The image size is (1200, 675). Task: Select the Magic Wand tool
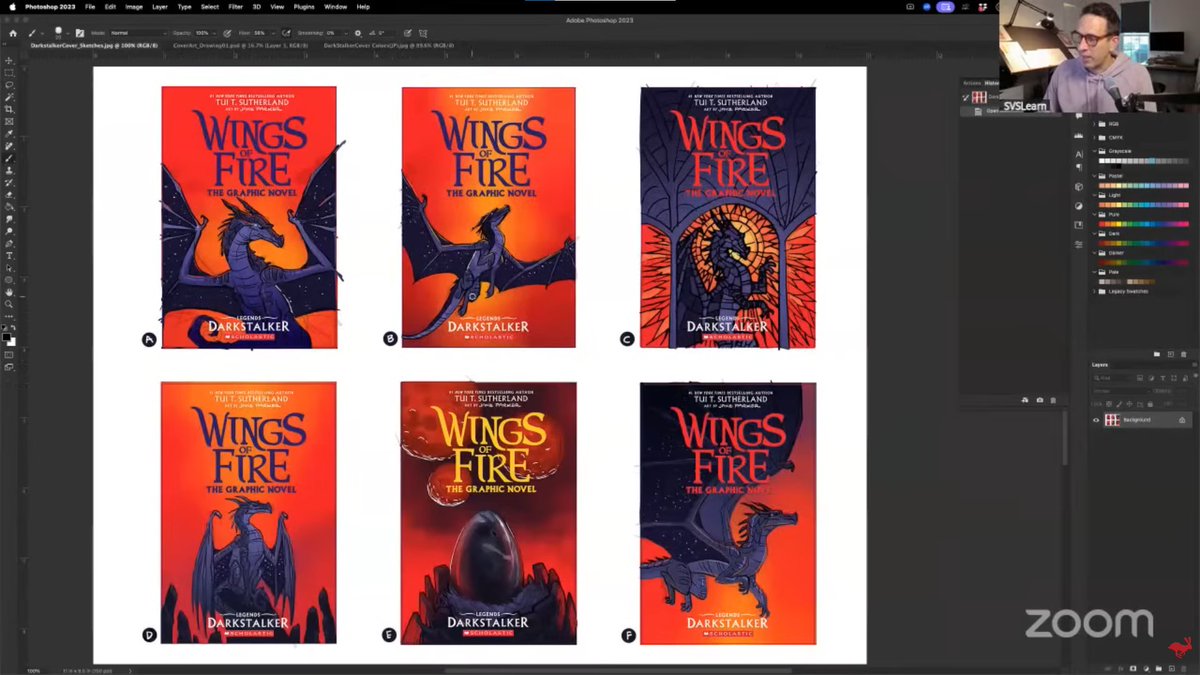click(9, 96)
